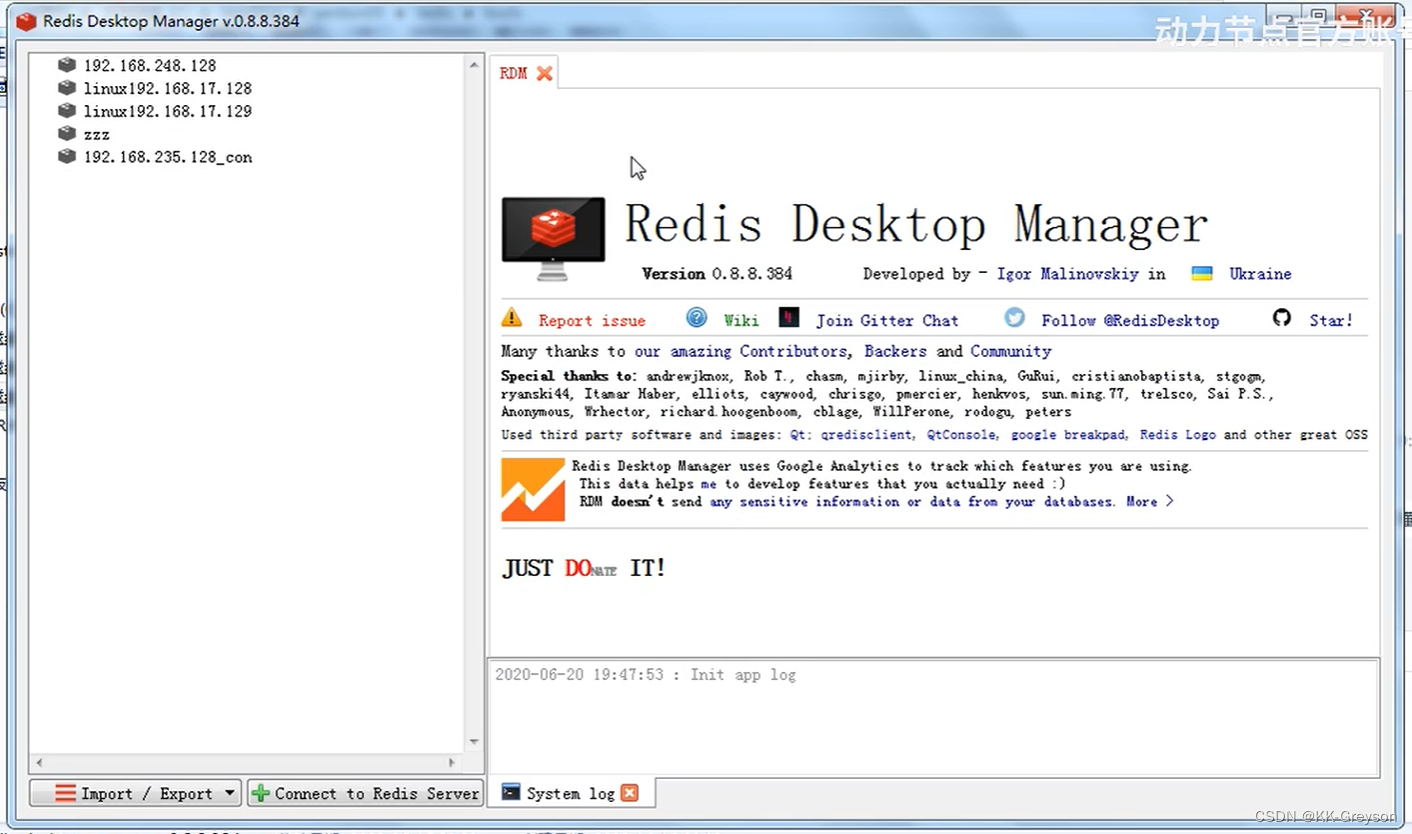
Task: Click the red lines icon on Import / Export
Action: point(66,793)
